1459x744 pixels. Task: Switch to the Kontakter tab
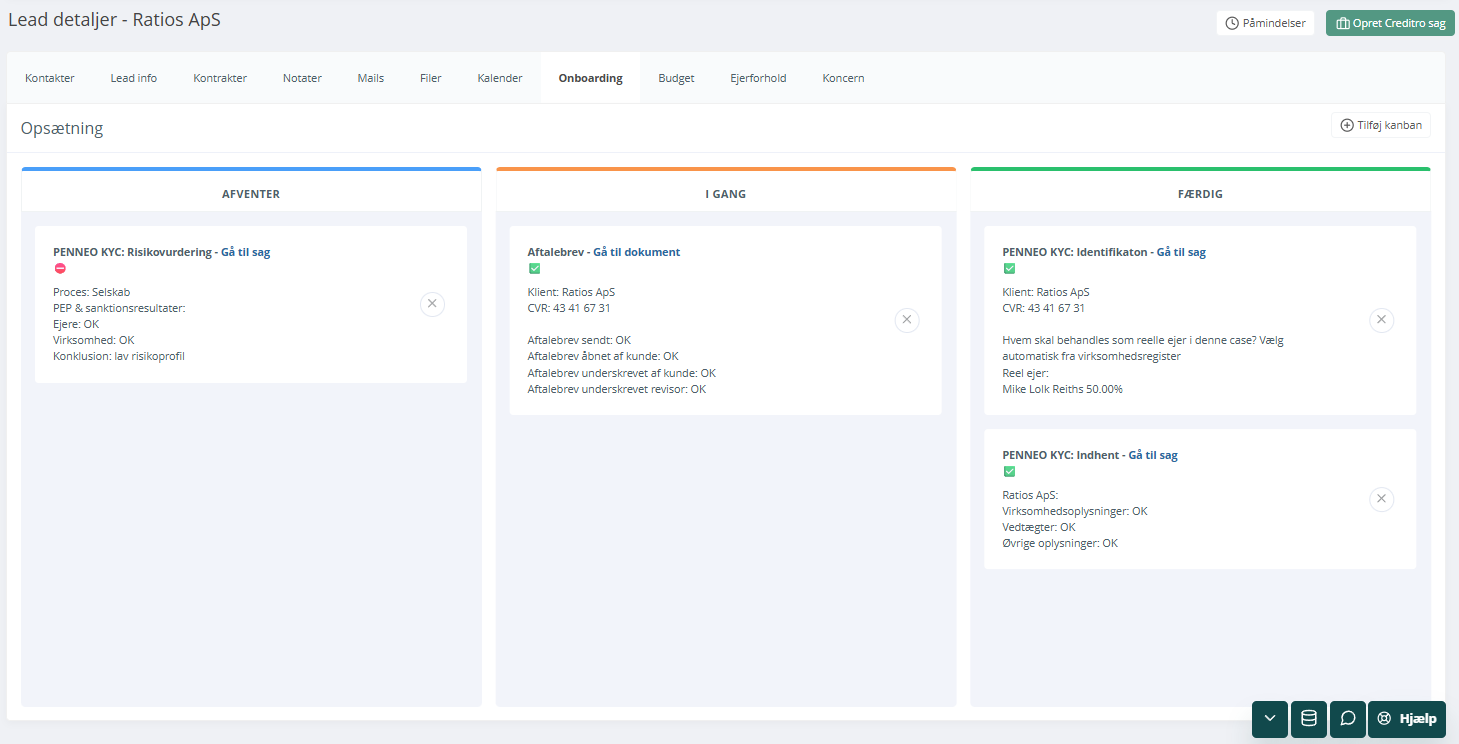pos(50,78)
